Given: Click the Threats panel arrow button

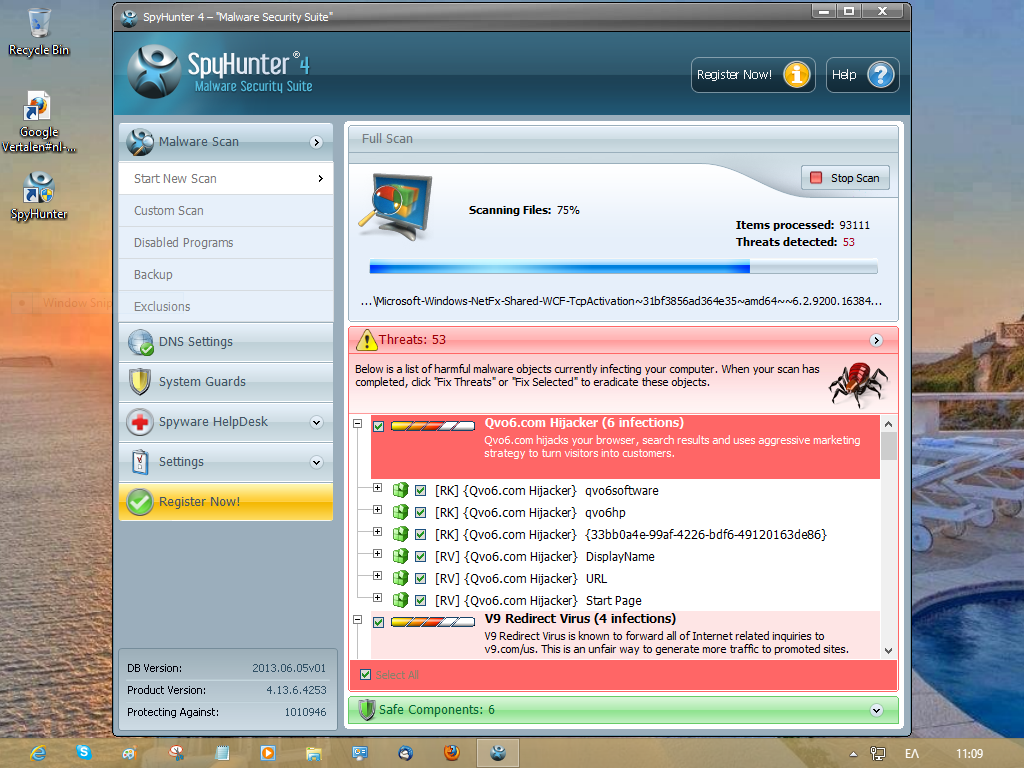Looking at the screenshot, I should 876,340.
